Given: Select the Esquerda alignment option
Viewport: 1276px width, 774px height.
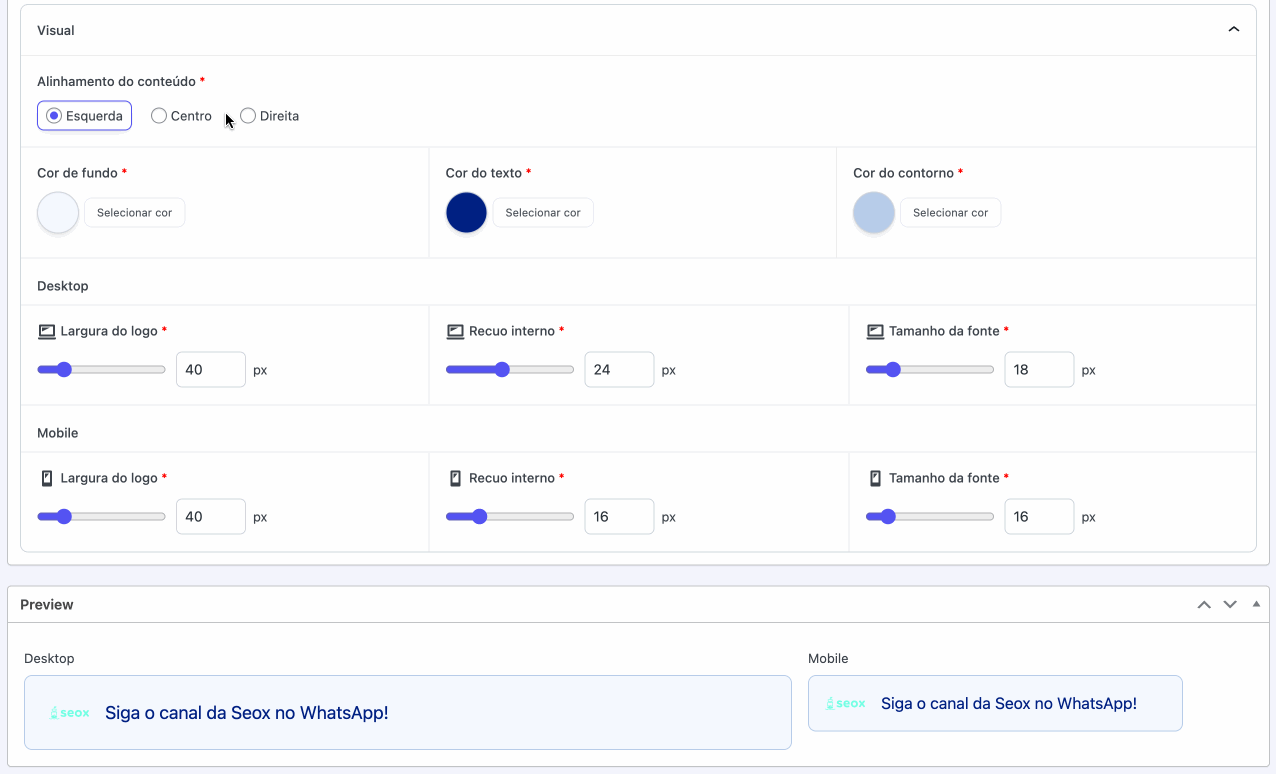Looking at the screenshot, I should (55, 116).
